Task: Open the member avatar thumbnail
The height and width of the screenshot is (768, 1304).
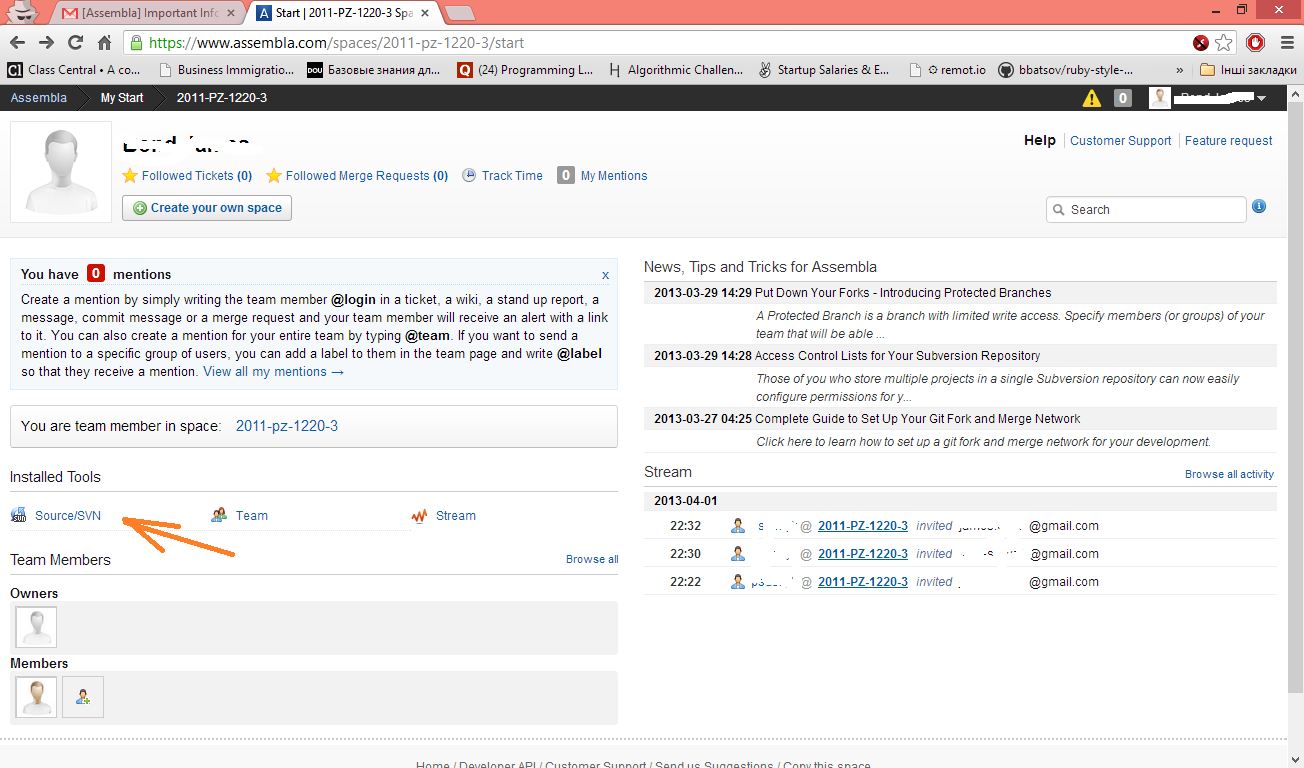Action: [x=36, y=697]
